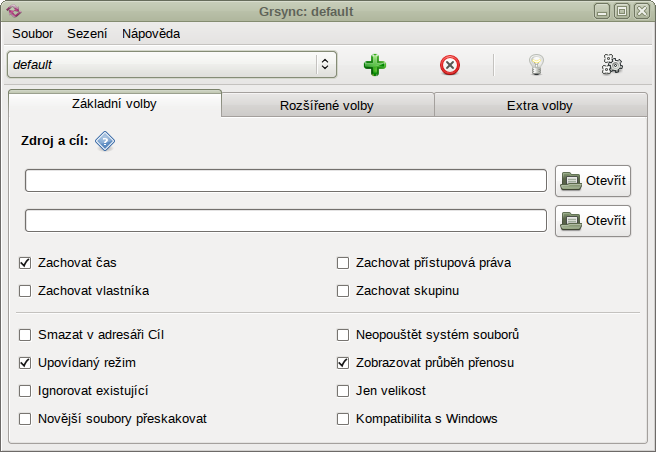656x452 pixels.
Task: Expand the default session dropdown
Action: tap(324, 64)
